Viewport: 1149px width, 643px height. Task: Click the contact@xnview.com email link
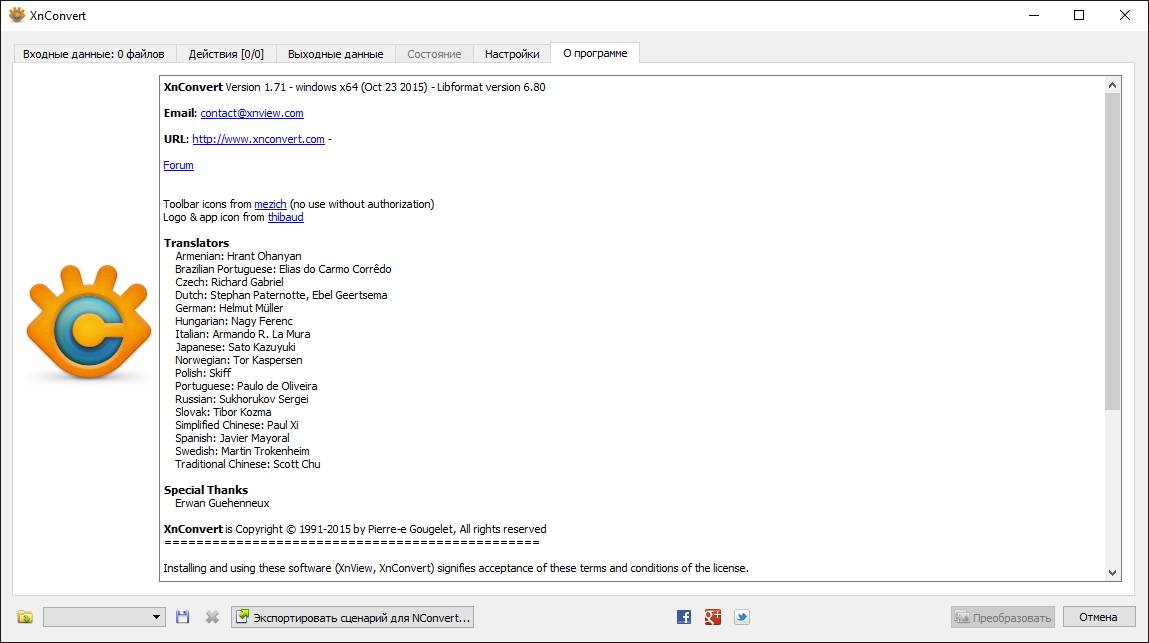(x=251, y=113)
